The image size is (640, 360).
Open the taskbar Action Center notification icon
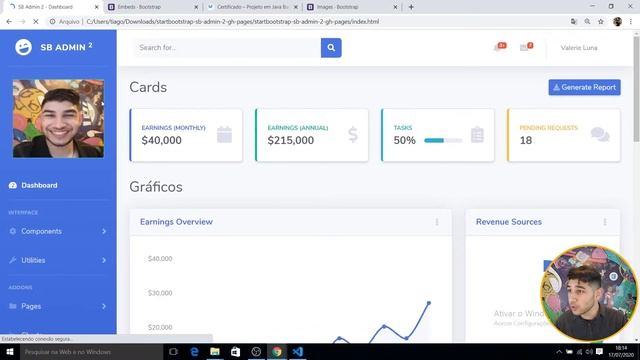(599, 351)
